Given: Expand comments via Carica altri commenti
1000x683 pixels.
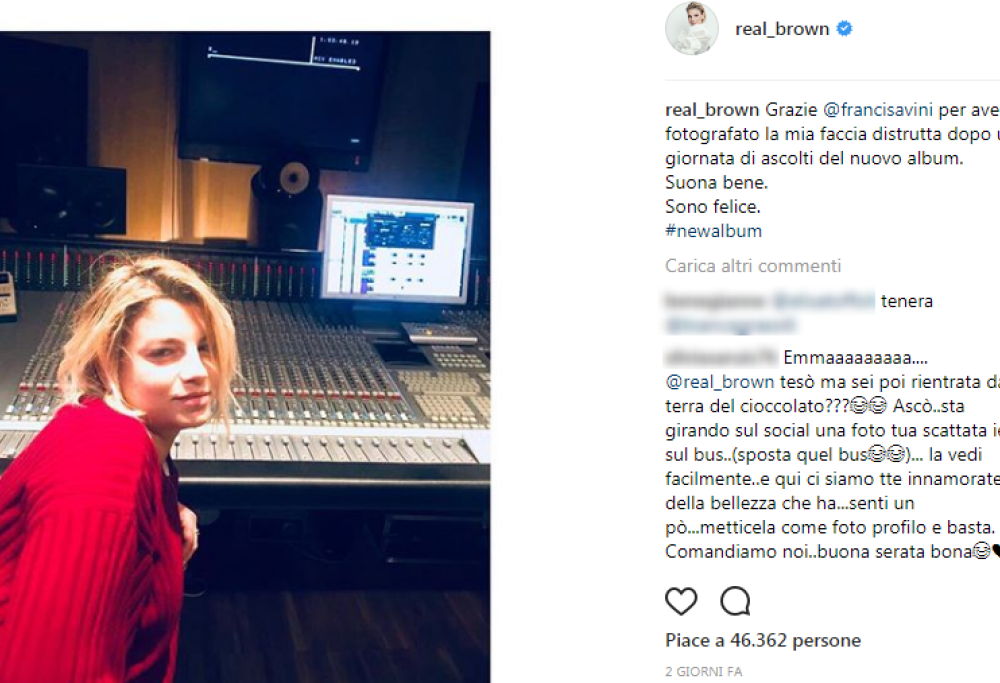Looking at the screenshot, I should pyautogui.click(x=753, y=266).
